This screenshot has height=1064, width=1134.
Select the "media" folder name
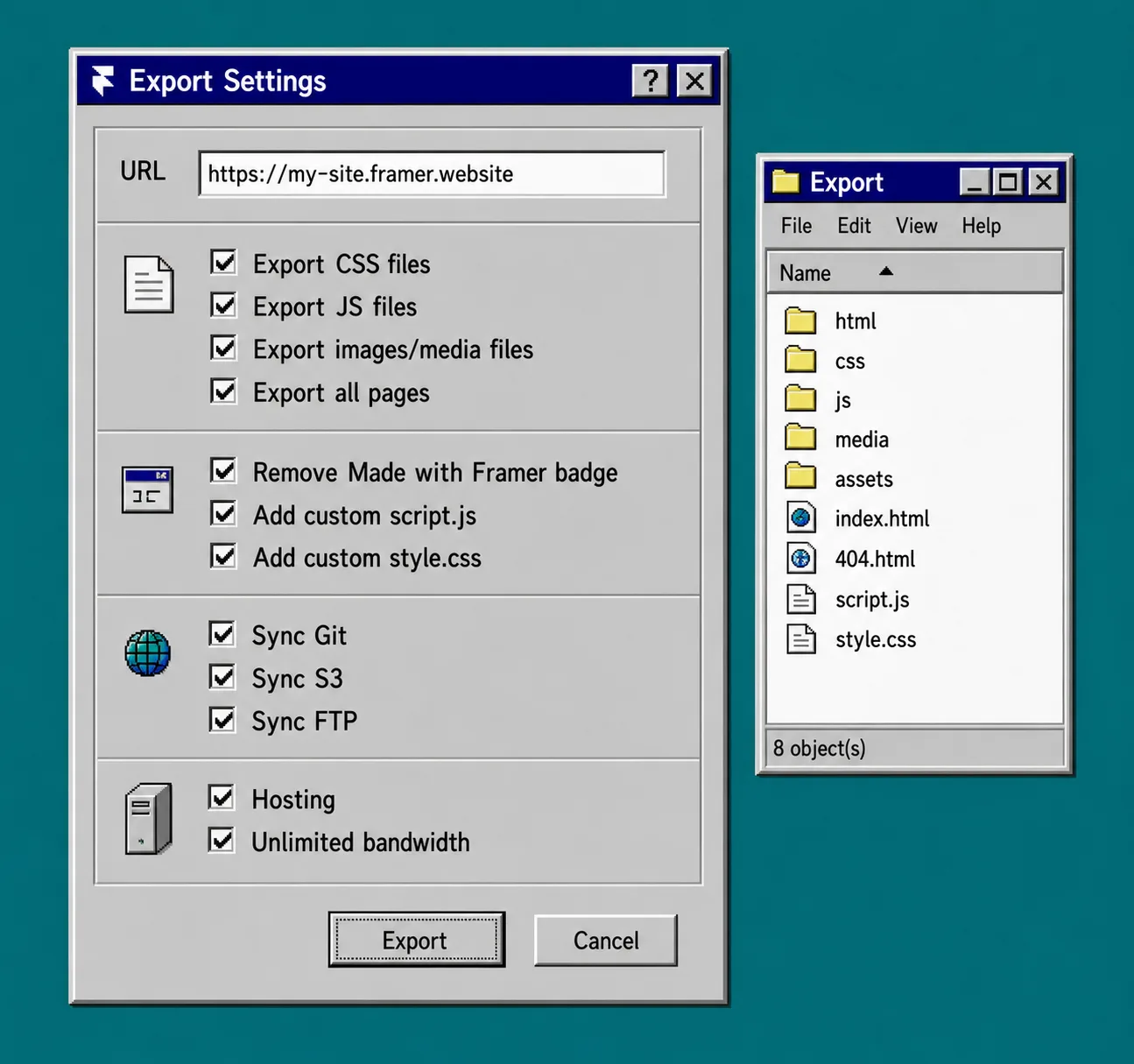(x=862, y=439)
